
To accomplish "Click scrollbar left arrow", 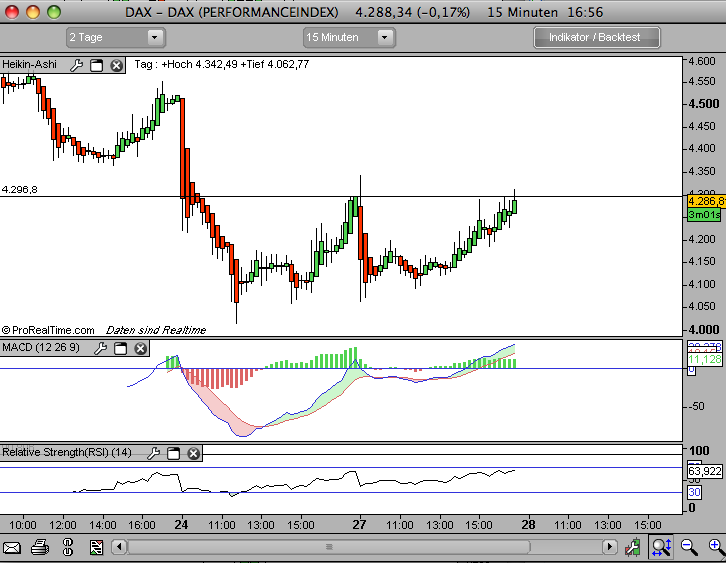I will [119, 547].
